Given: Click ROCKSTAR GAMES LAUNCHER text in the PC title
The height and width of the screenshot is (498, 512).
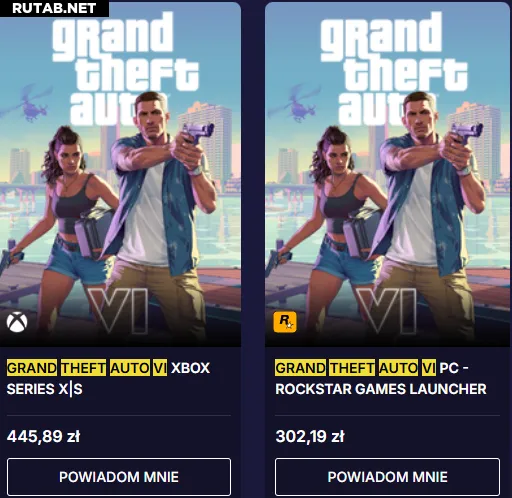Looking at the screenshot, I should [x=381, y=389].
